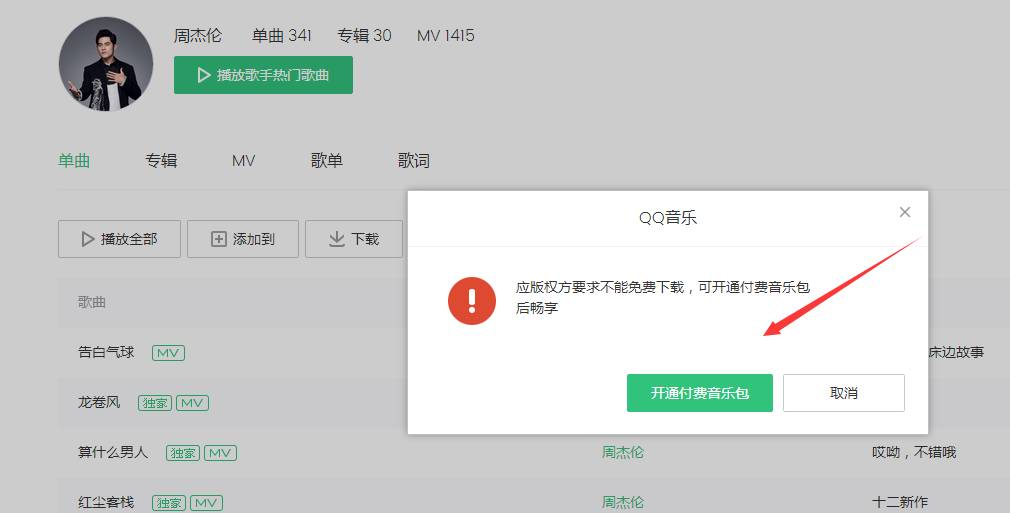Click 取消 in the QQ音乐 dialog
The width and height of the screenshot is (1010, 513).
tap(844, 392)
